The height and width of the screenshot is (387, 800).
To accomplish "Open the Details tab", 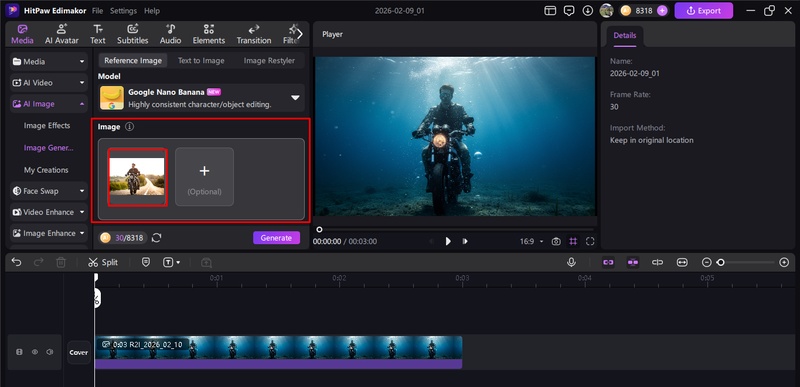I will (x=625, y=36).
